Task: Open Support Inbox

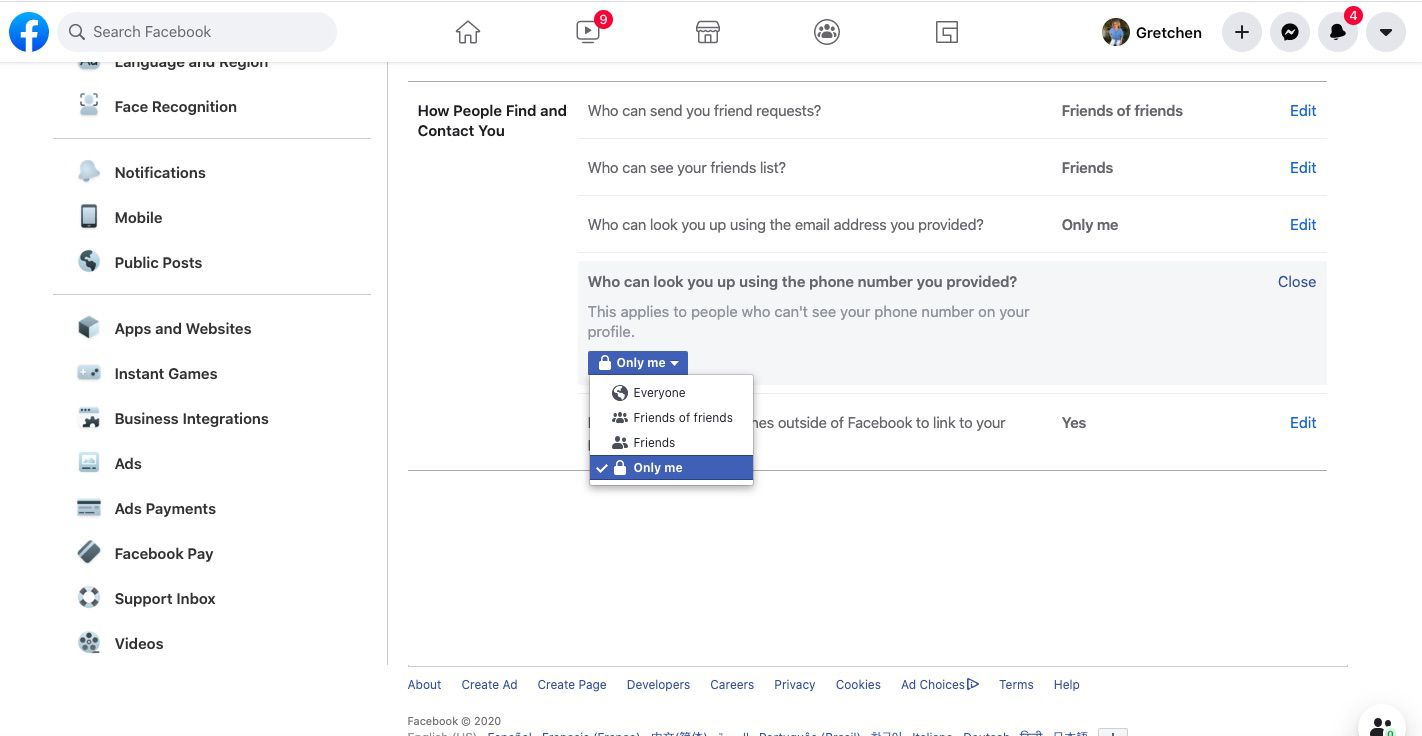Action: [165, 598]
